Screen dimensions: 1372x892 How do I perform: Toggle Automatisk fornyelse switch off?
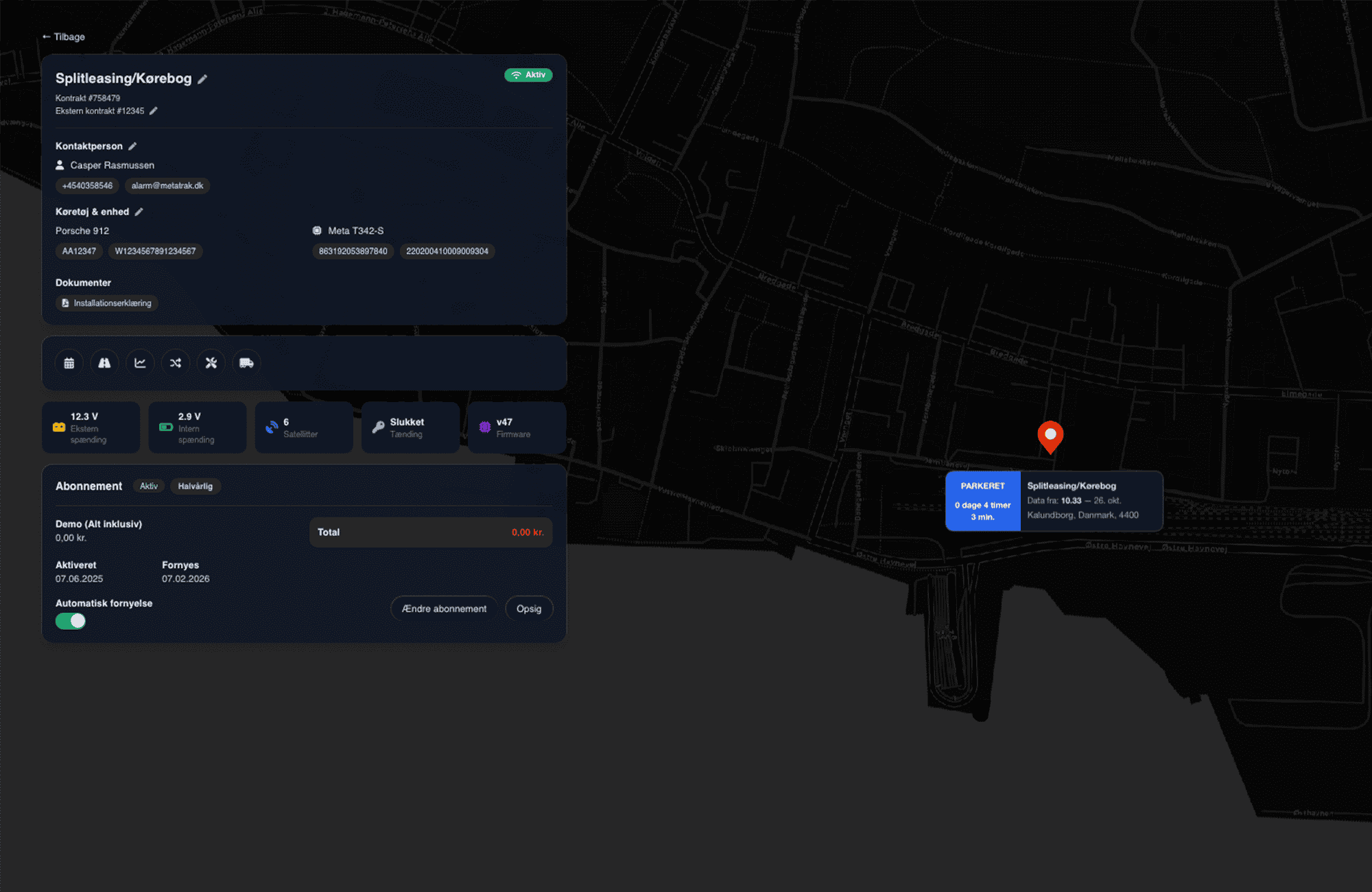pos(71,621)
